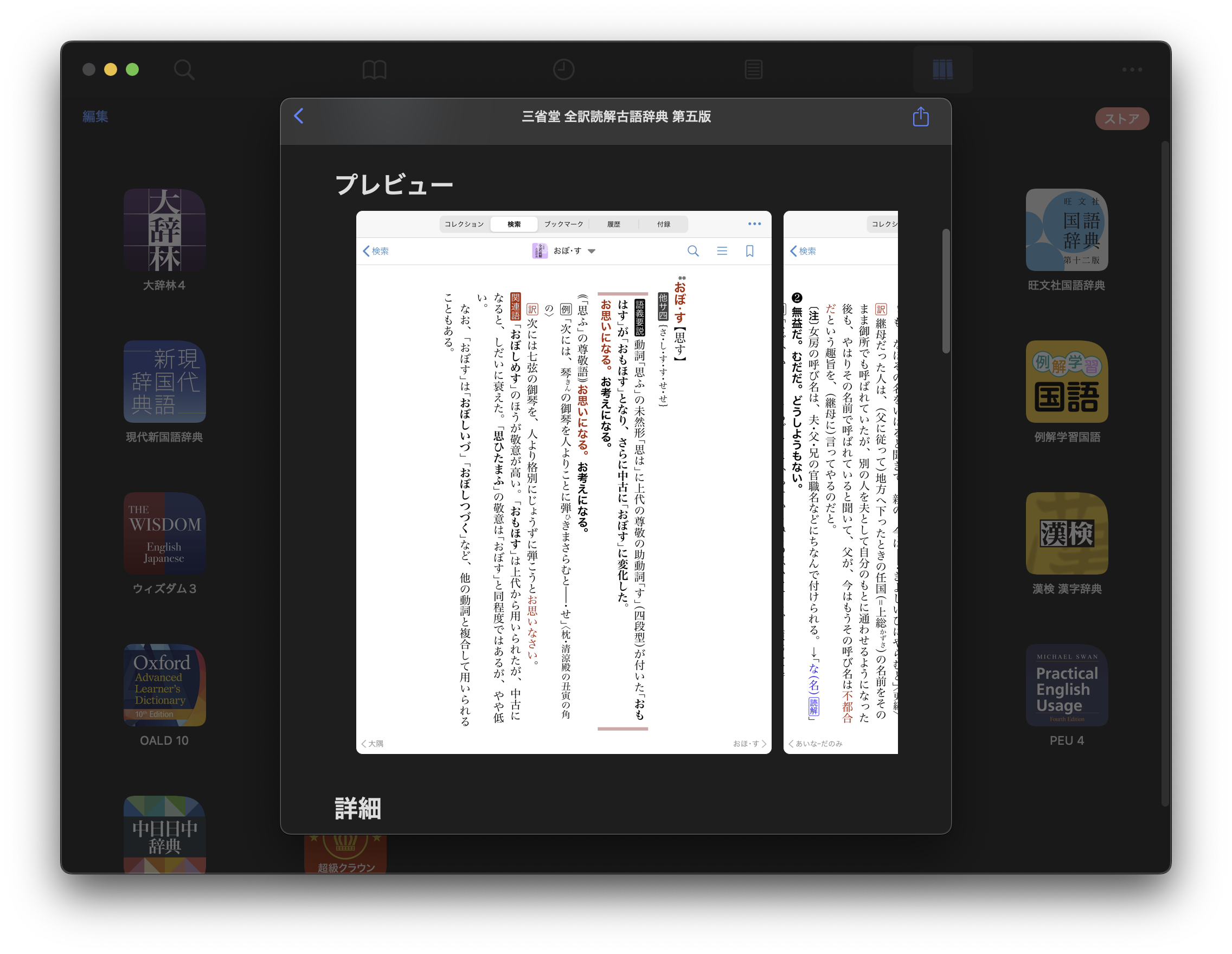
Task: Open the 漢検 漢字辞典 dictionary
Action: [1066, 533]
